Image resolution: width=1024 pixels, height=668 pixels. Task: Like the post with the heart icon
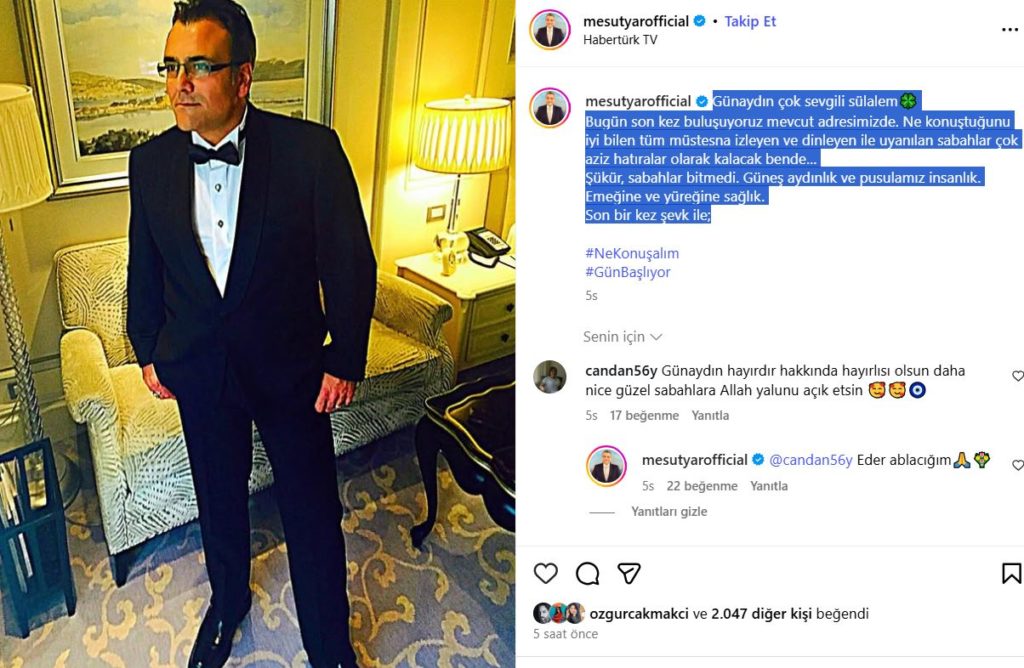(x=545, y=573)
